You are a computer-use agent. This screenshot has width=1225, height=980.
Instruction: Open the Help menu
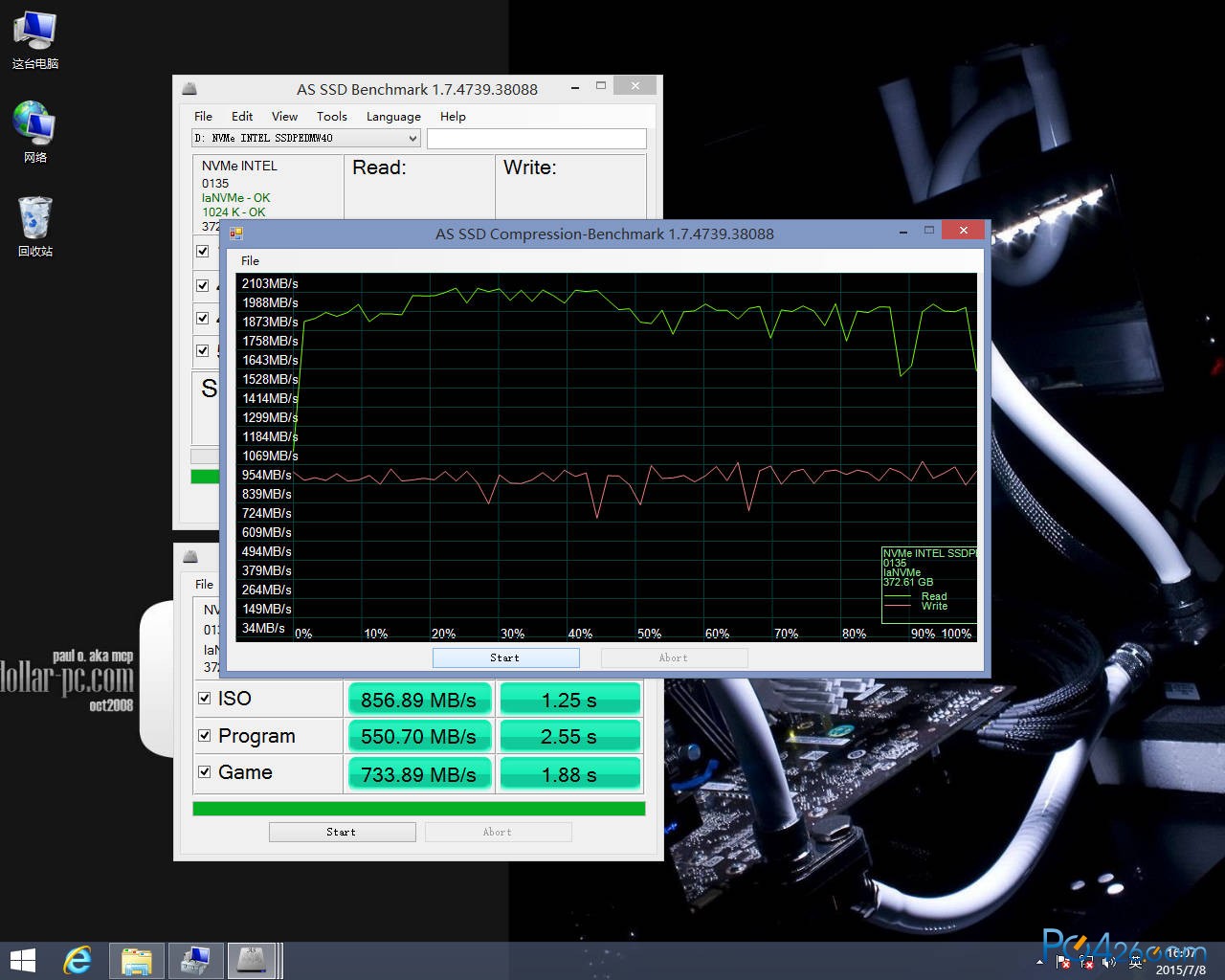pyautogui.click(x=453, y=116)
